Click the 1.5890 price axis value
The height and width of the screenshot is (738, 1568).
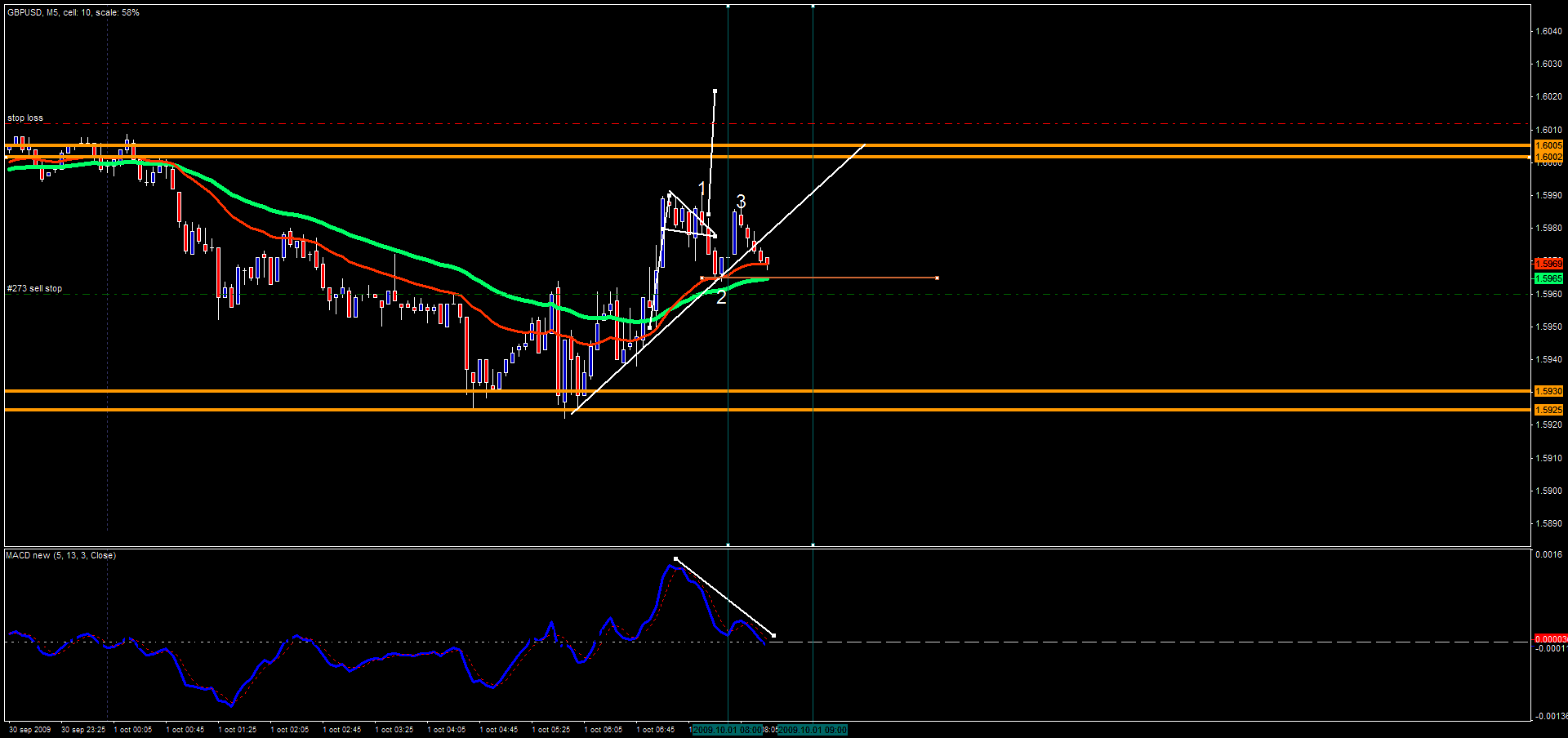[x=1549, y=523]
